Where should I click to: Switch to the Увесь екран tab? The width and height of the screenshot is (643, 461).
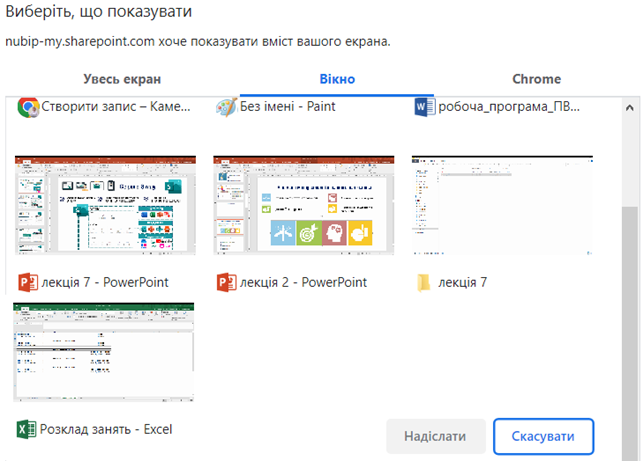click(122, 79)
